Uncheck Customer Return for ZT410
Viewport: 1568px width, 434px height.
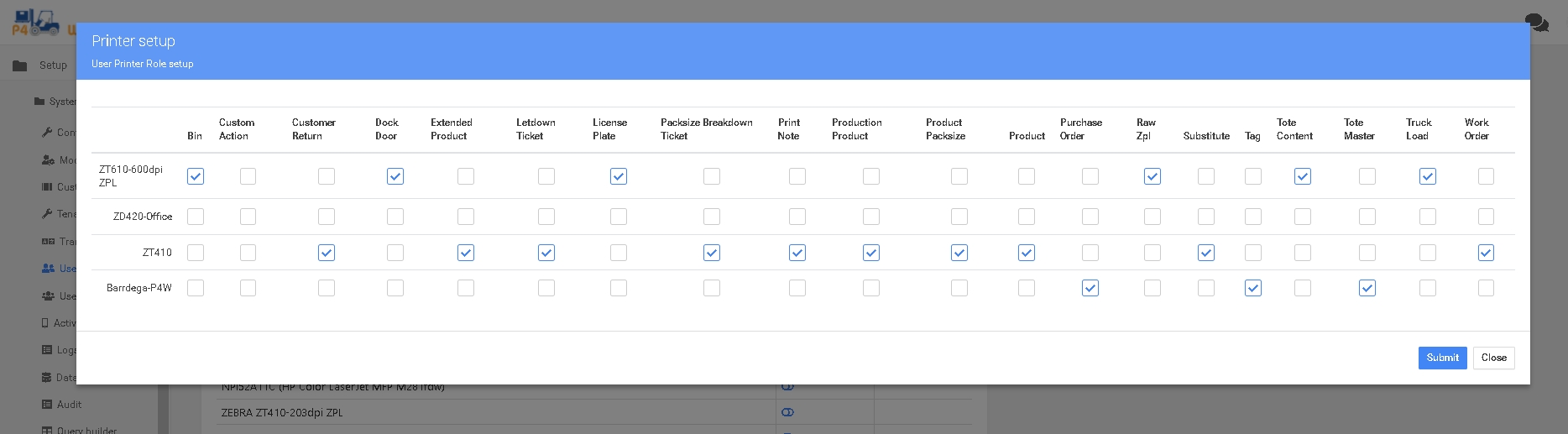(x=327, y=253)
